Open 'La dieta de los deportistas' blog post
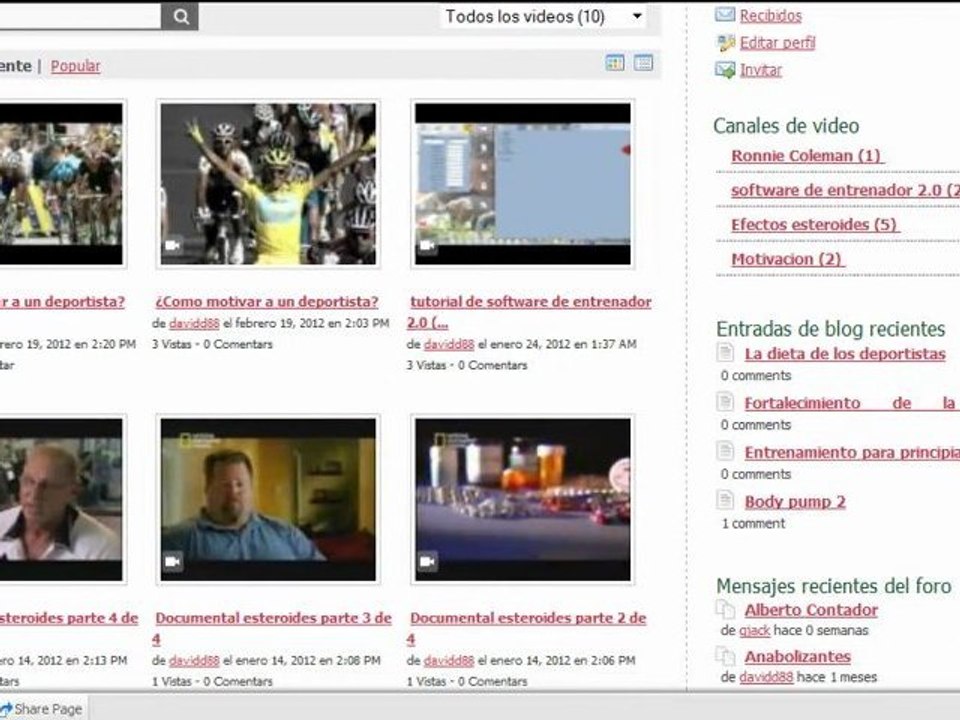 845,354
